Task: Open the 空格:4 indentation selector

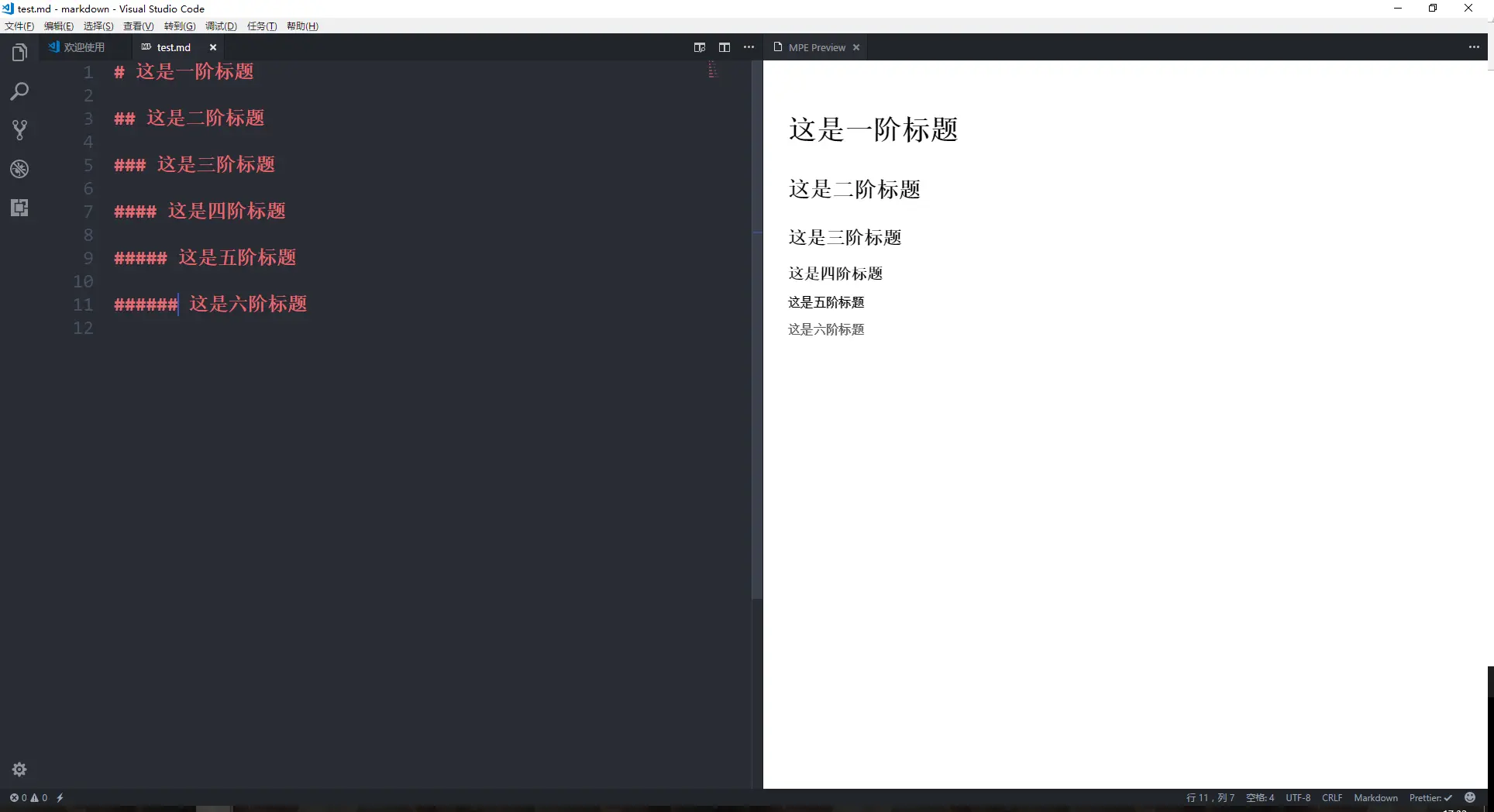Action: click(x=1260, y=798)
